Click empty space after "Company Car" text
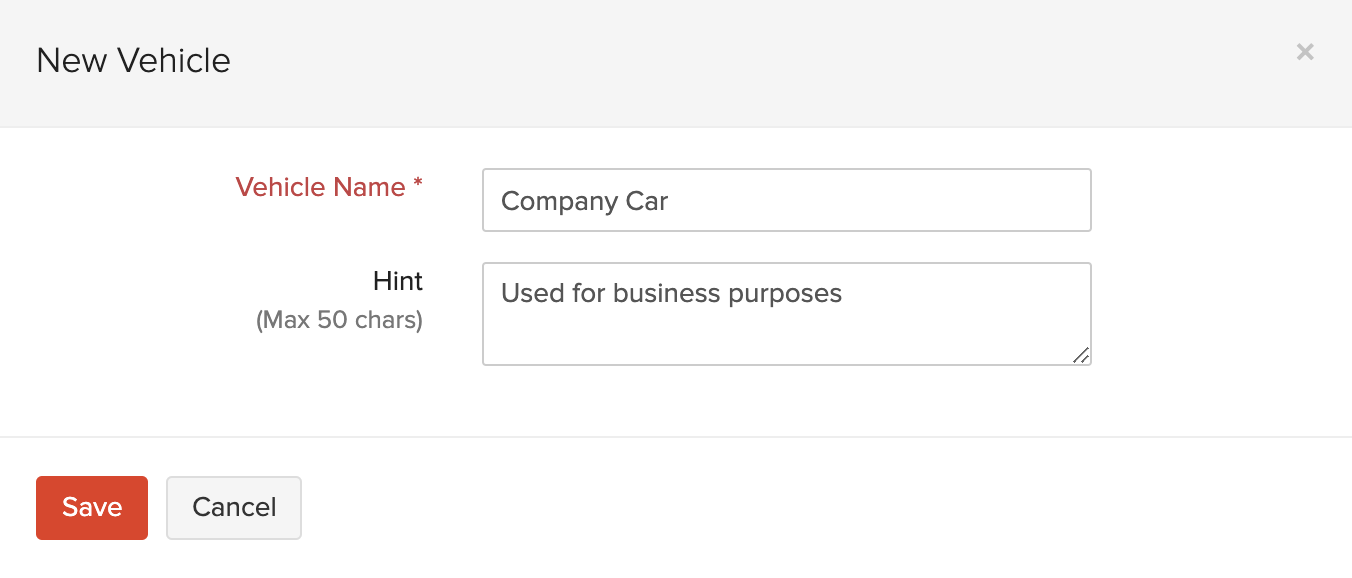Image resolution: width=1352 pixels, height=578 pixels. 880,201
